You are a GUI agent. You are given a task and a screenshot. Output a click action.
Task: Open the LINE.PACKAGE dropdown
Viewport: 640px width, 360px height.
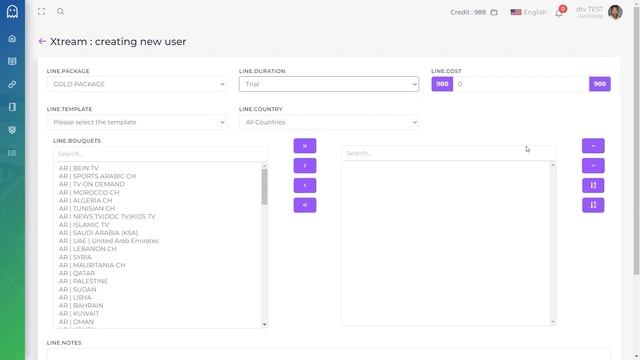137,84
